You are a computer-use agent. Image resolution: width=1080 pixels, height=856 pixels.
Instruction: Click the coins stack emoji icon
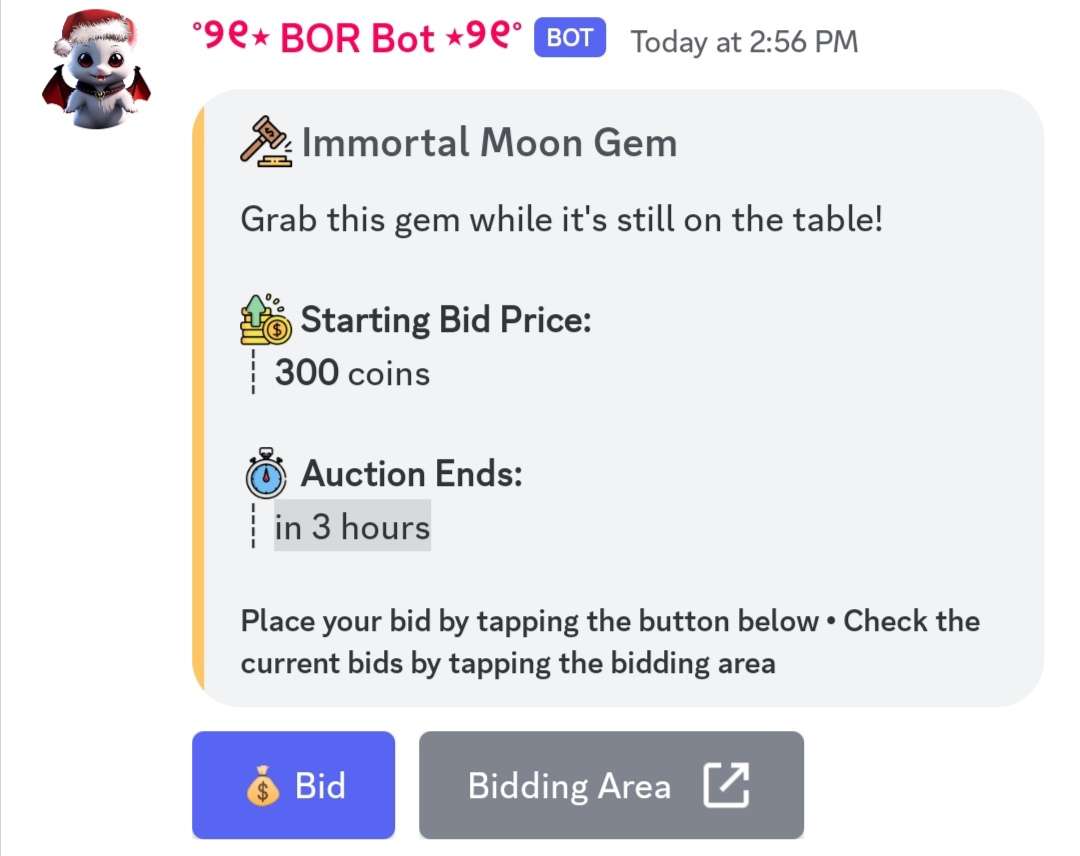click(266, 319)
